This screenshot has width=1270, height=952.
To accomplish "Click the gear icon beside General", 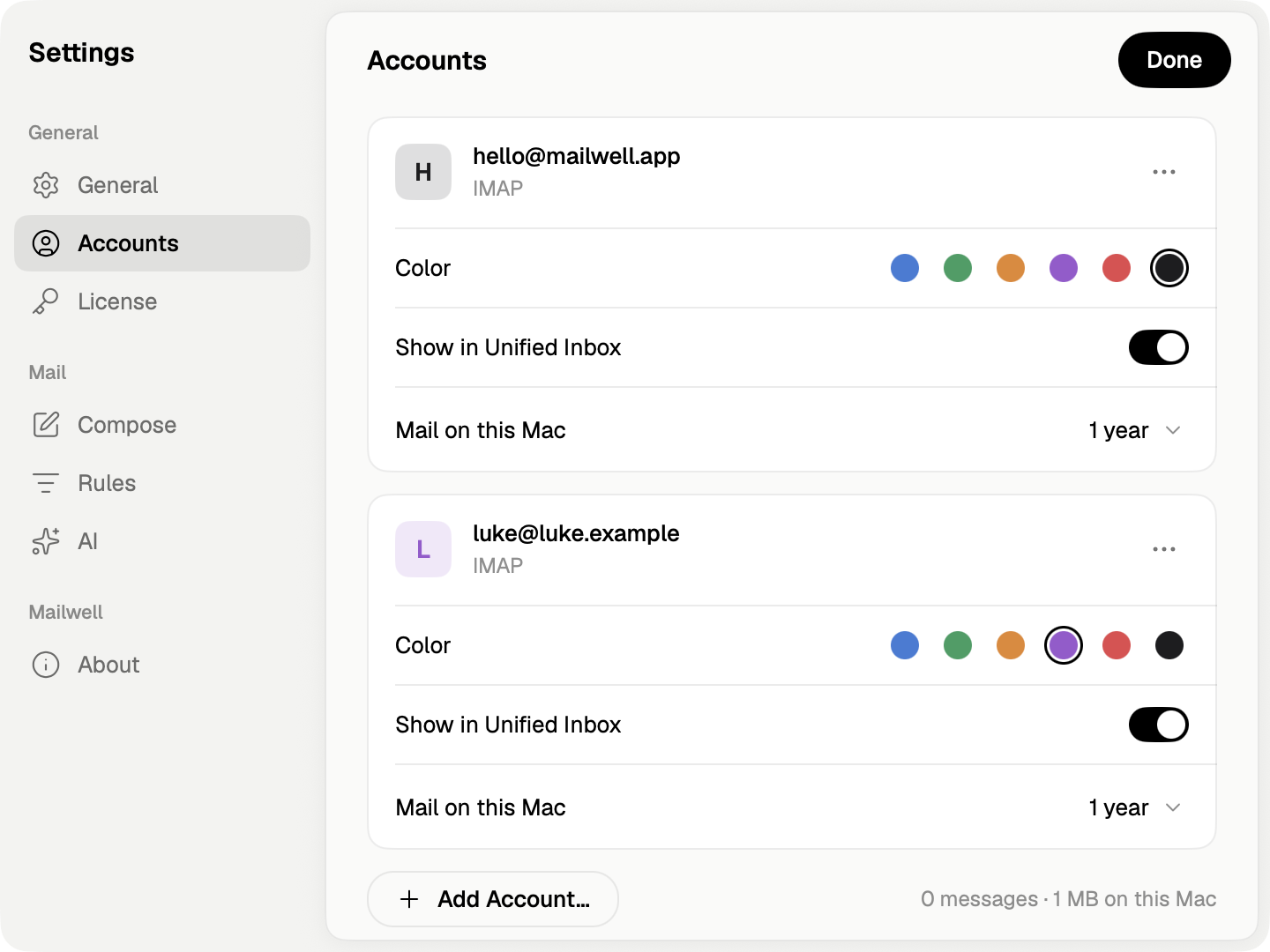I will click(x=46, y=185).
